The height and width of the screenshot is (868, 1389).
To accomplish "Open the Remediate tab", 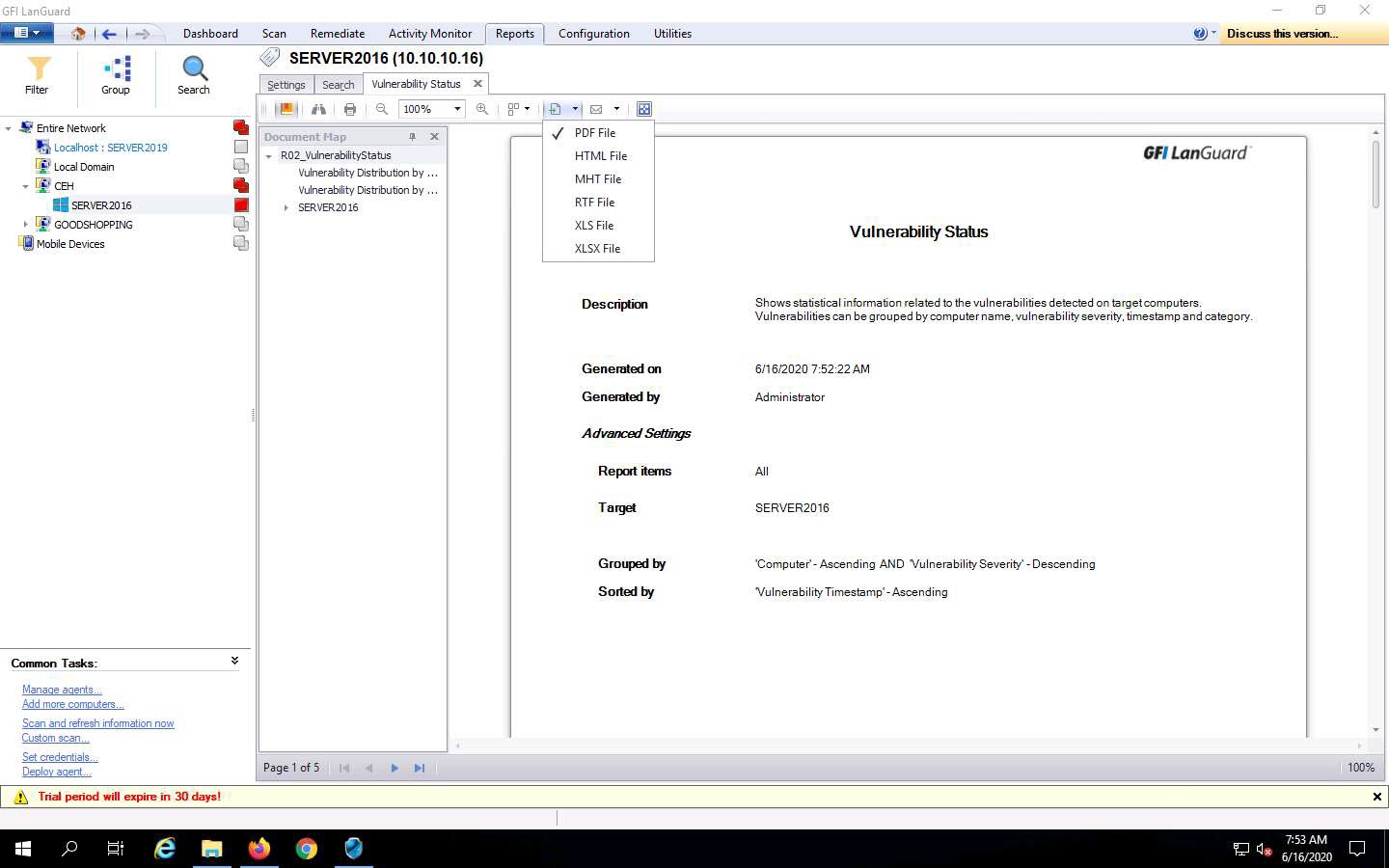I will pyautogui.click(x=338, y=34).
